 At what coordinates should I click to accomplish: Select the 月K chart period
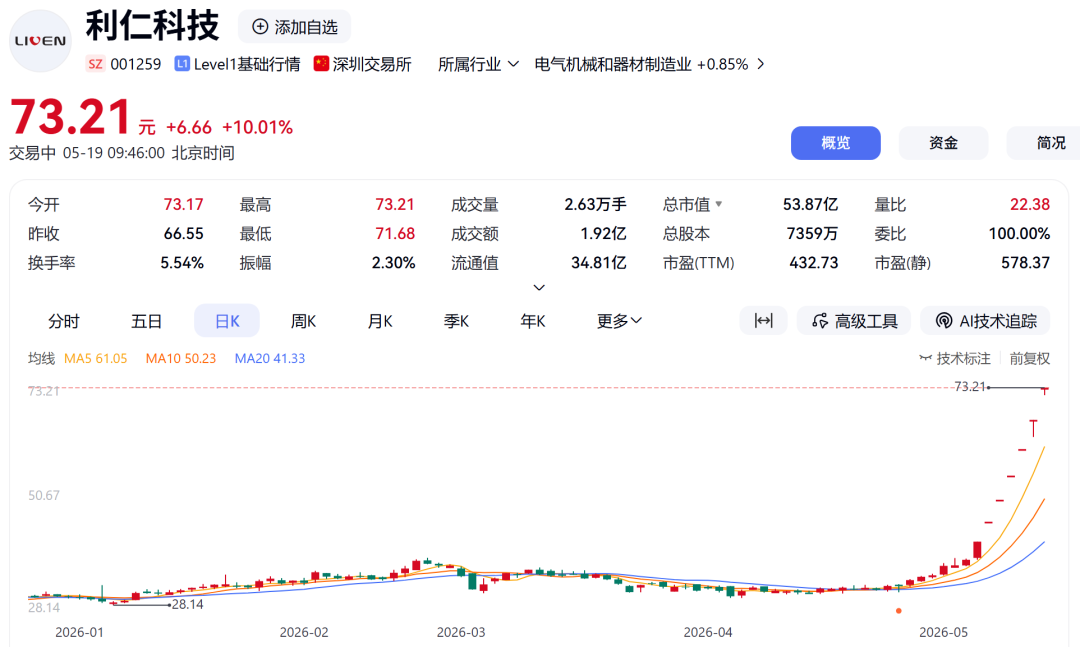380,321
